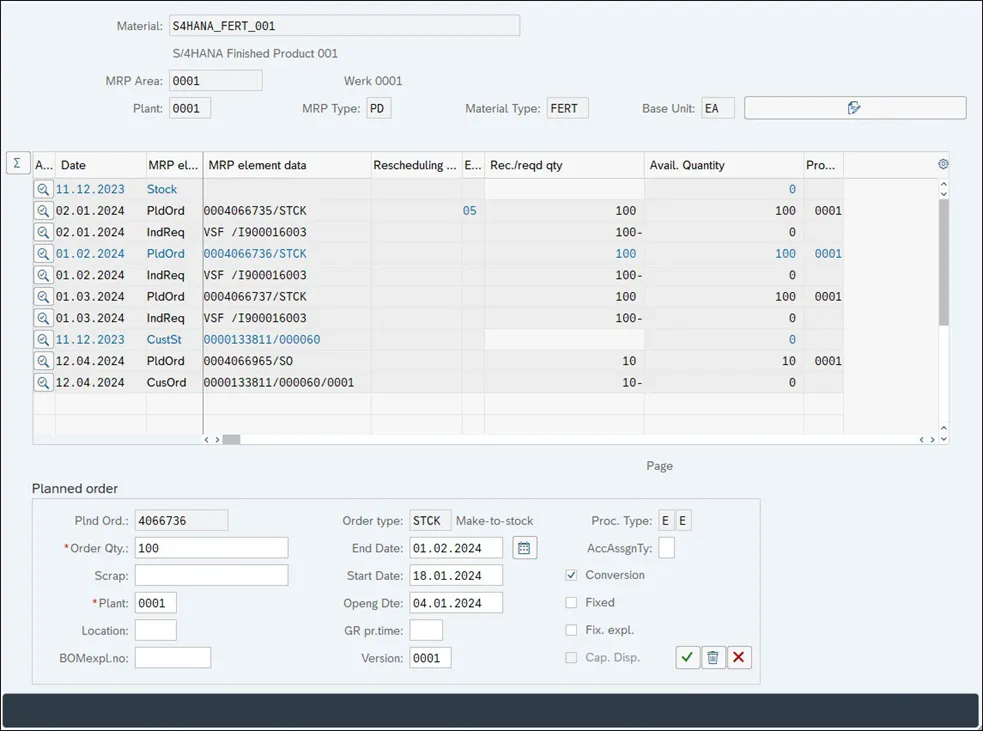
Task: Open details icon for PldOrd 0004066737/STCK row
Action: [43, 297]
